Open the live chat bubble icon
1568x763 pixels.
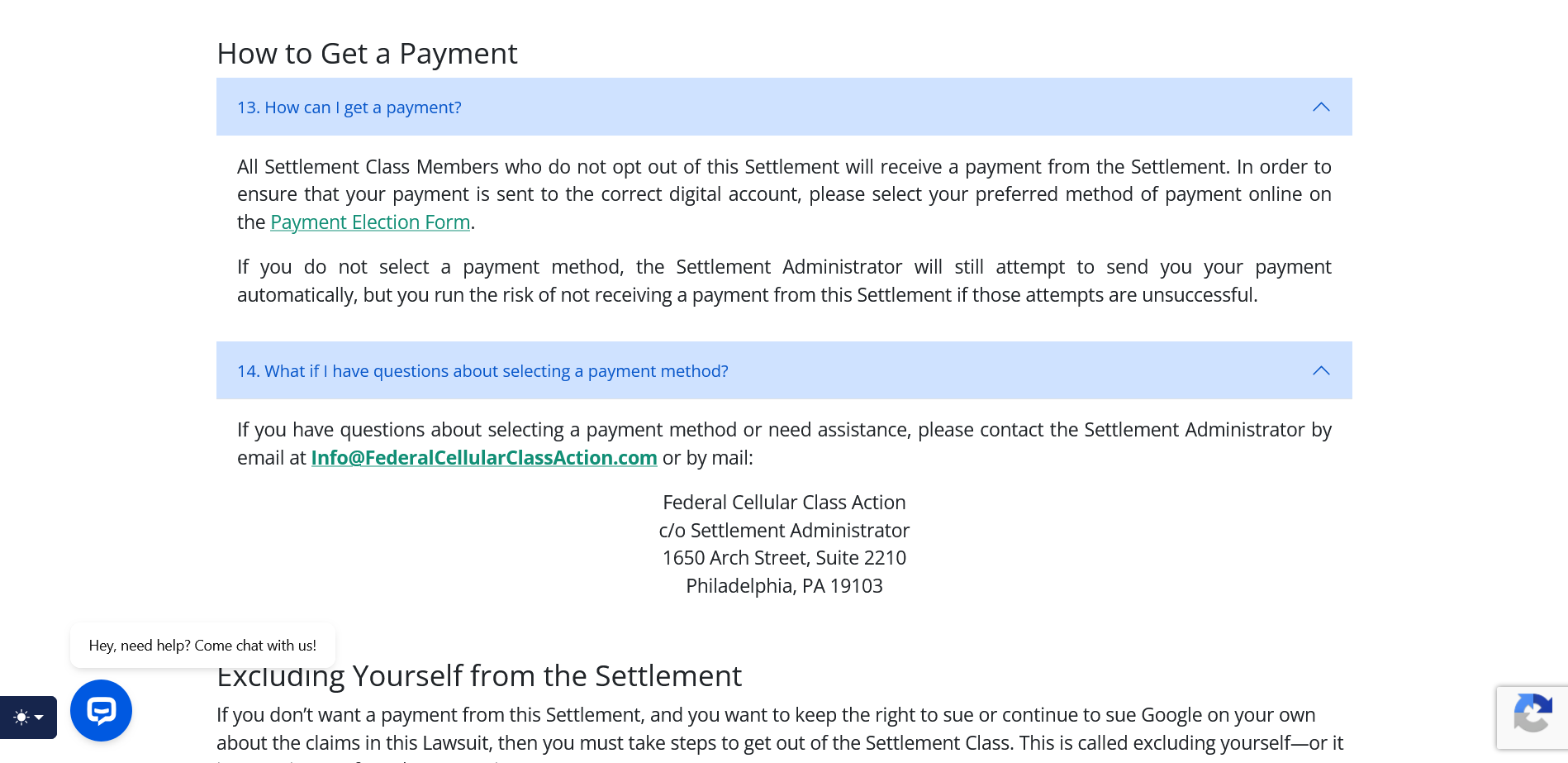coord(101,710)
